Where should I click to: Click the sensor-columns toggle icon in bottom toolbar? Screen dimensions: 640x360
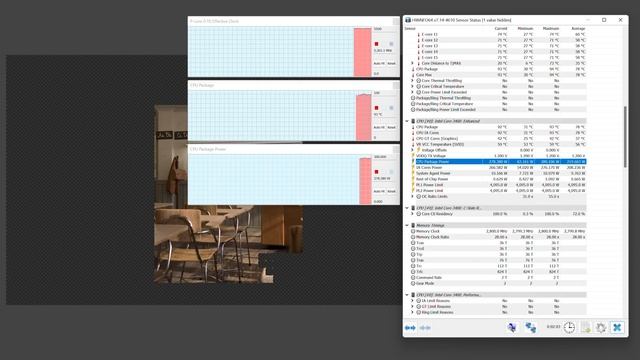512,327
